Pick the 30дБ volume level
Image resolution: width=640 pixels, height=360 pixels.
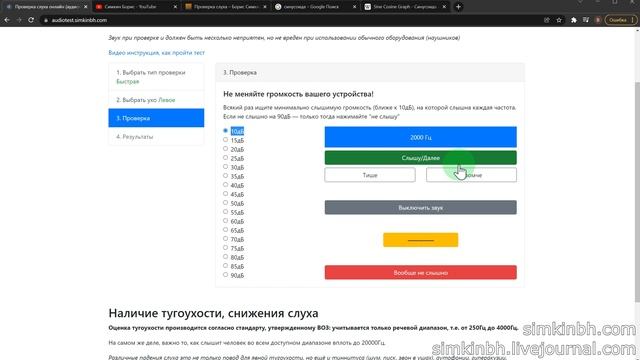225,167
